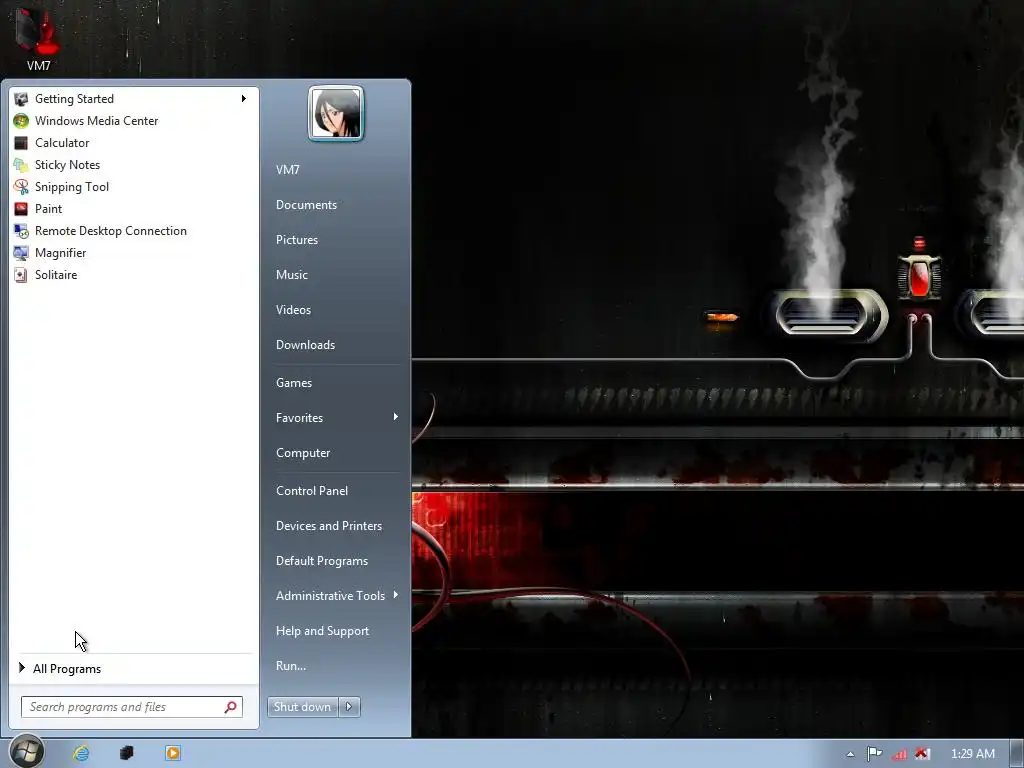Expand the Getting Started submenu arrow
Image resolution: width=1024 pixels, height=768 pixels.
point(244,99)
